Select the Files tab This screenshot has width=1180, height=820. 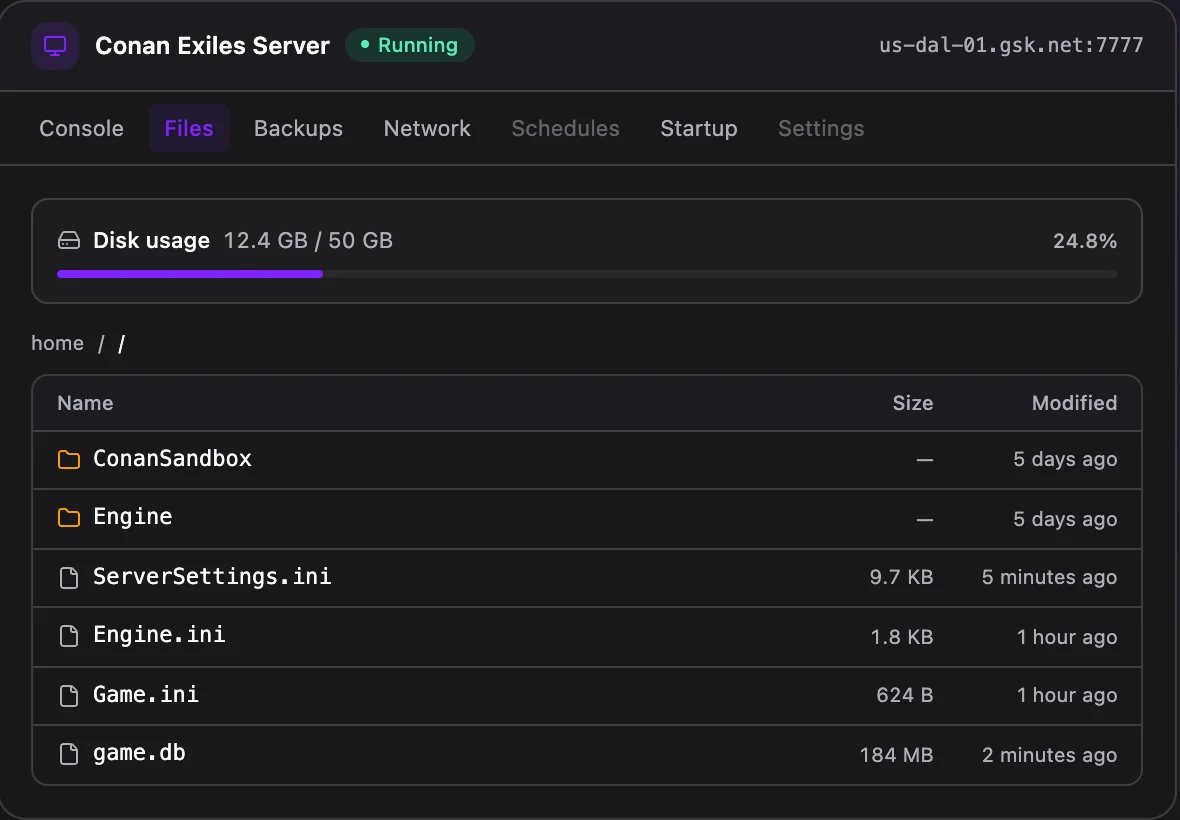pos(189,129)
